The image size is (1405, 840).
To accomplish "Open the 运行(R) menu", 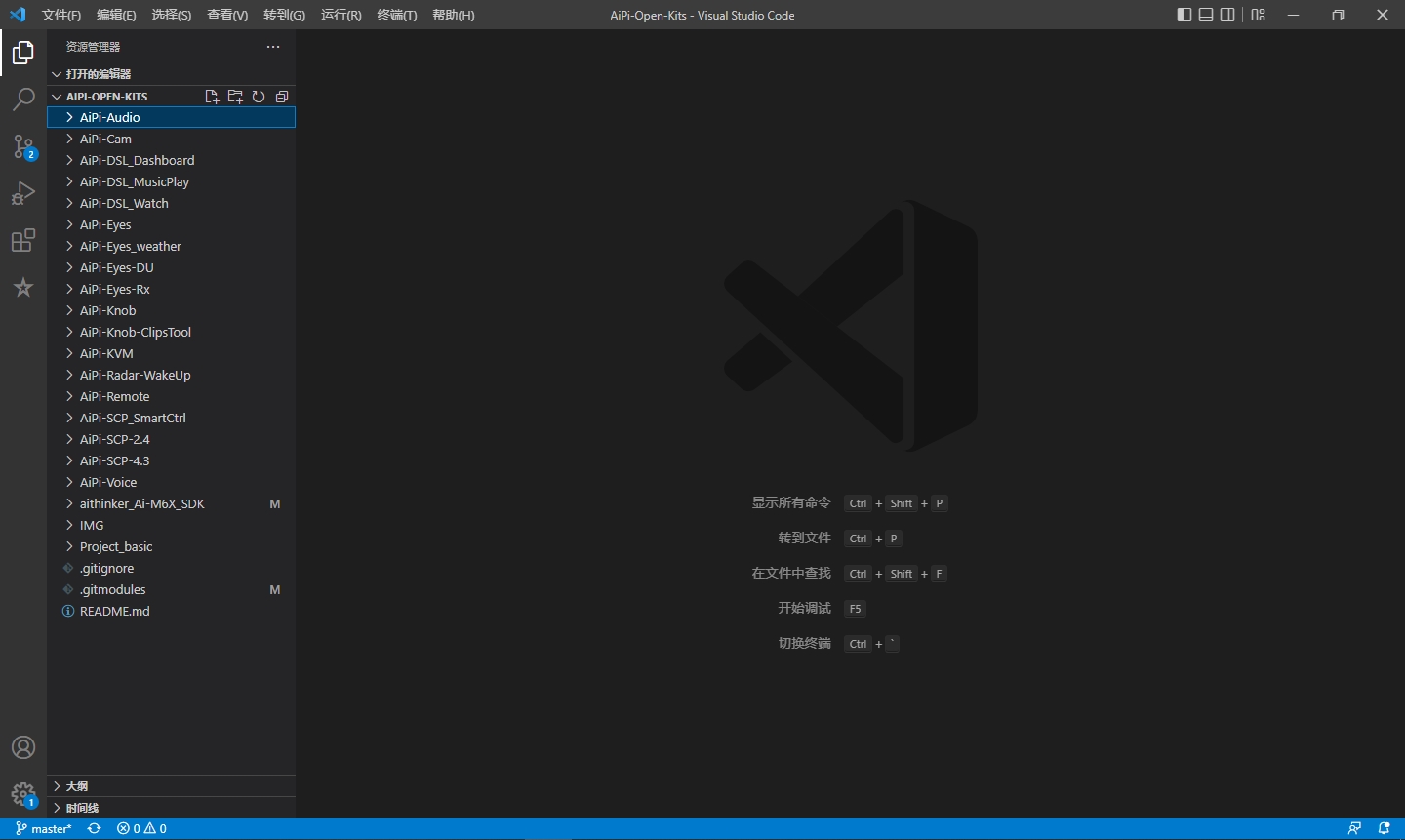I will click(x=341, y=15).
